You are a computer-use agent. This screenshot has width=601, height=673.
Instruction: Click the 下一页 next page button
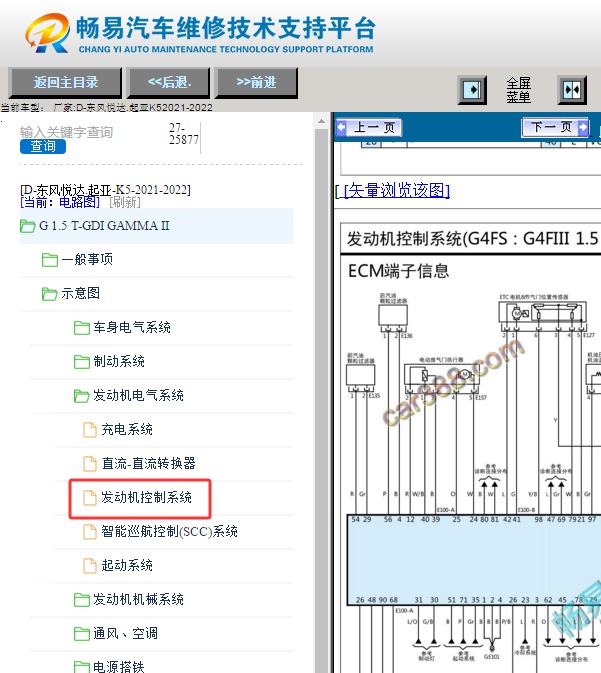pyautogui.click(x=555, y=127)
